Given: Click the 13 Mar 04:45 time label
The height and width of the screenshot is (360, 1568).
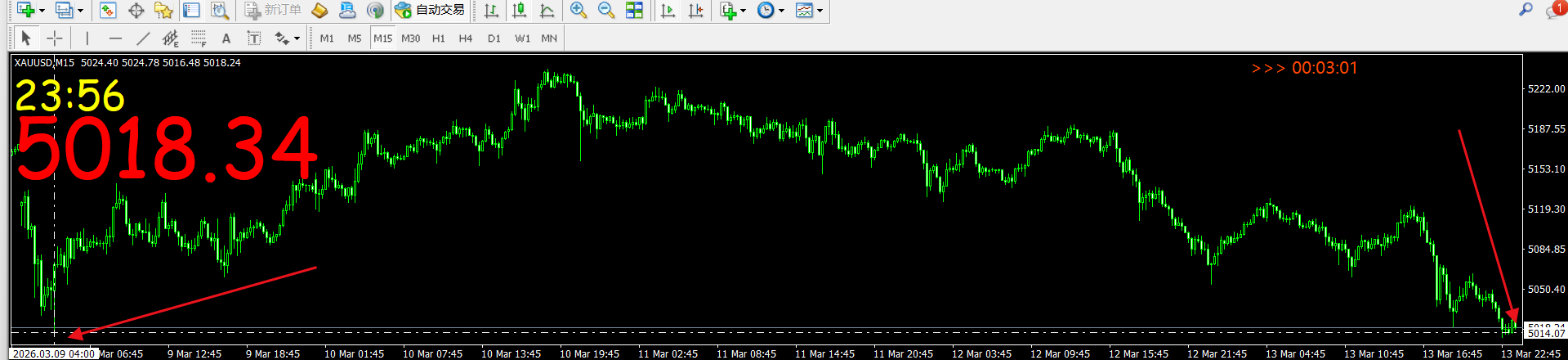Looking at the screenshot, I should 1295,354.
